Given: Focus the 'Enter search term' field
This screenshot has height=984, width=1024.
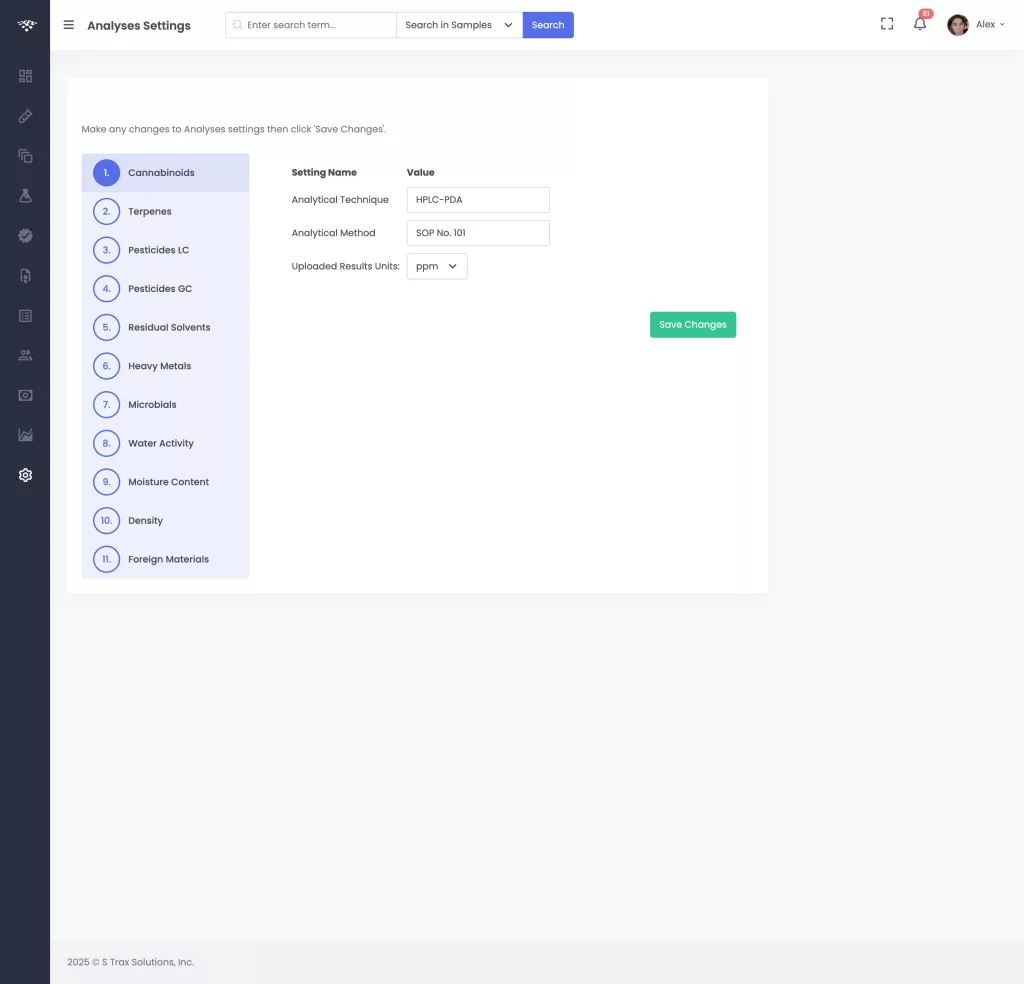Looking at the screenshot, I should point(311,25).
